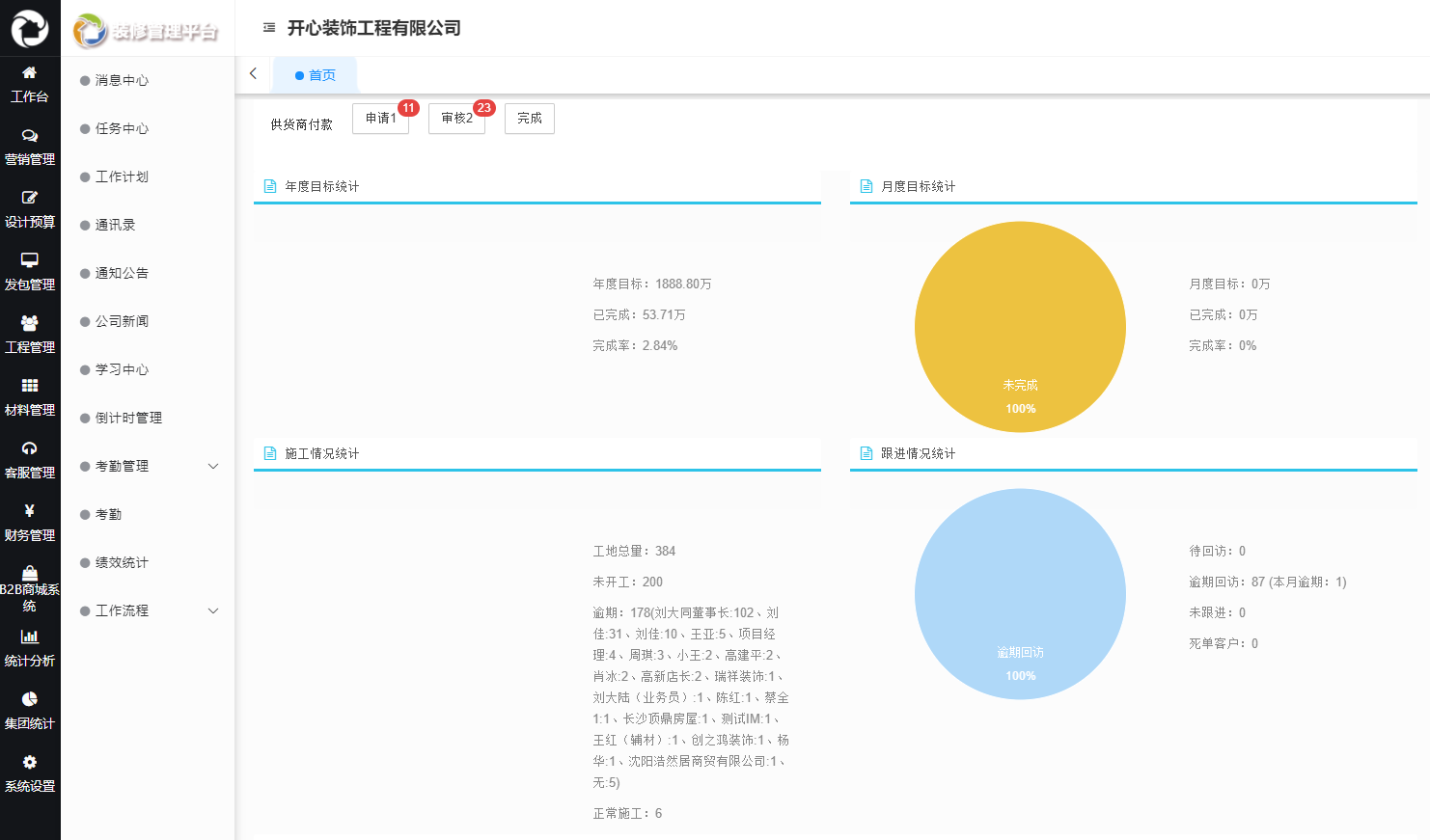Click the 完成 button

click(x=529, y=119)
